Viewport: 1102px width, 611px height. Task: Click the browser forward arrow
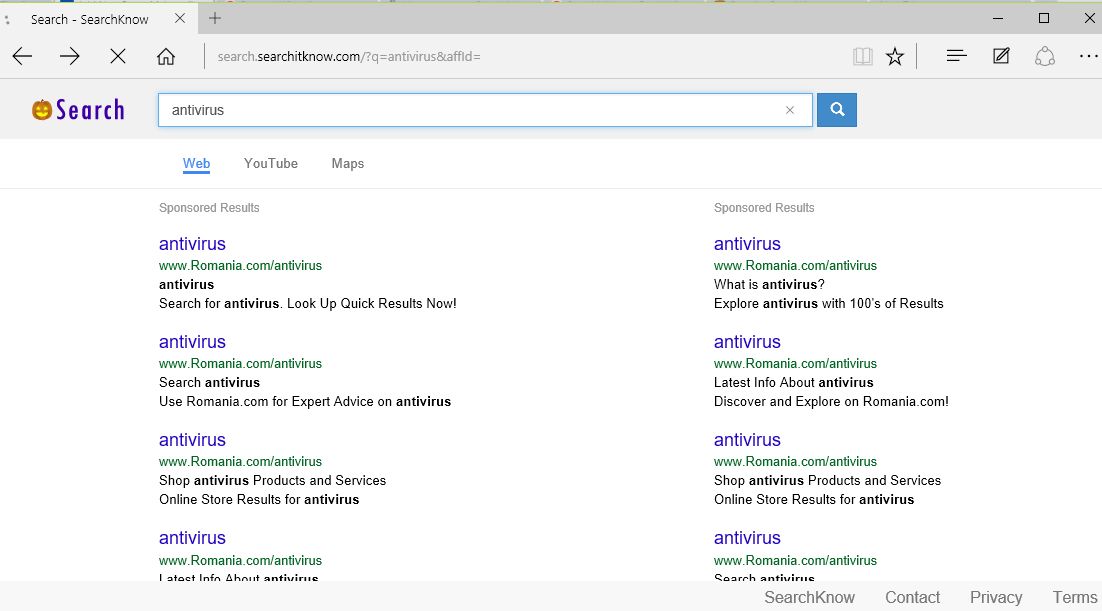click(70, 57)
